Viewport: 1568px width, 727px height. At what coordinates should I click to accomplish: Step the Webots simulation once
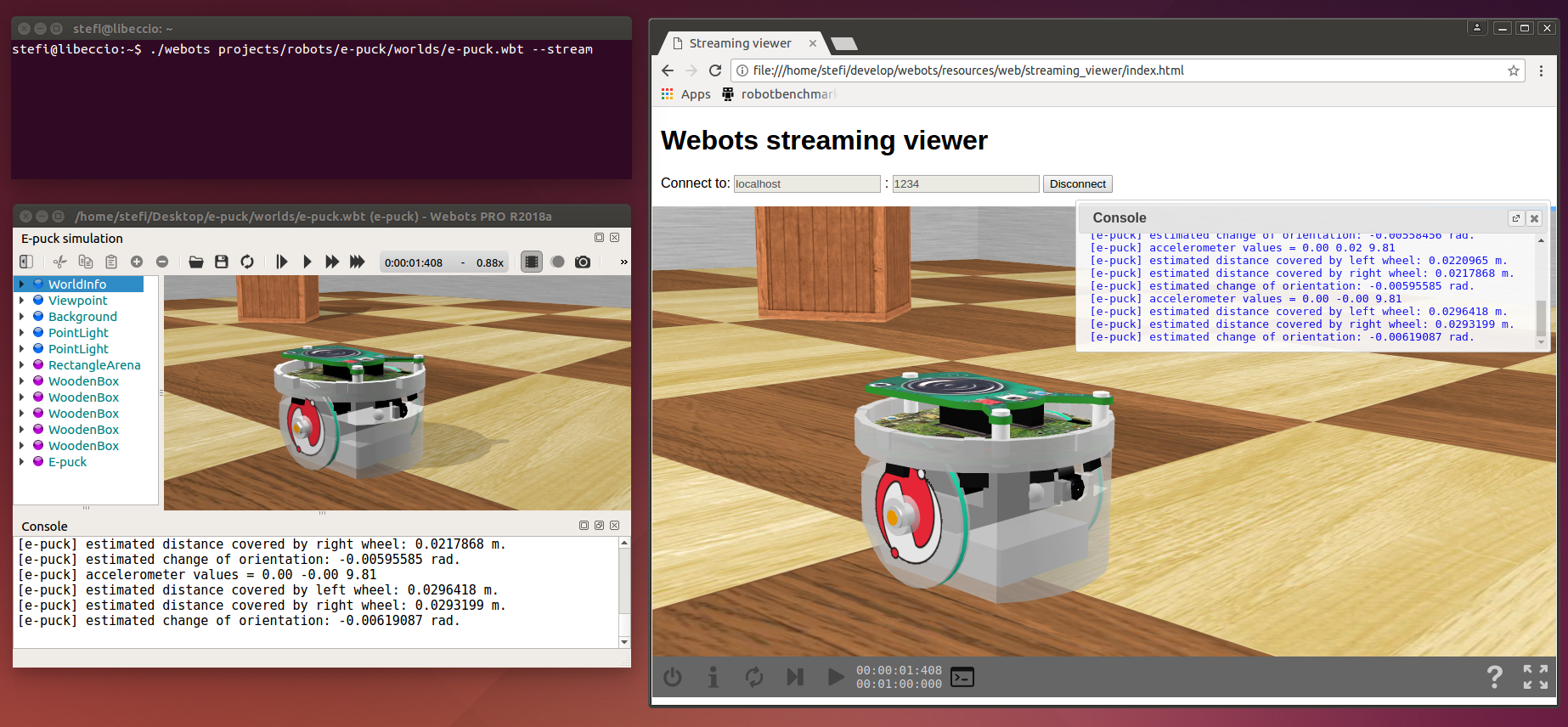point(282,262)
